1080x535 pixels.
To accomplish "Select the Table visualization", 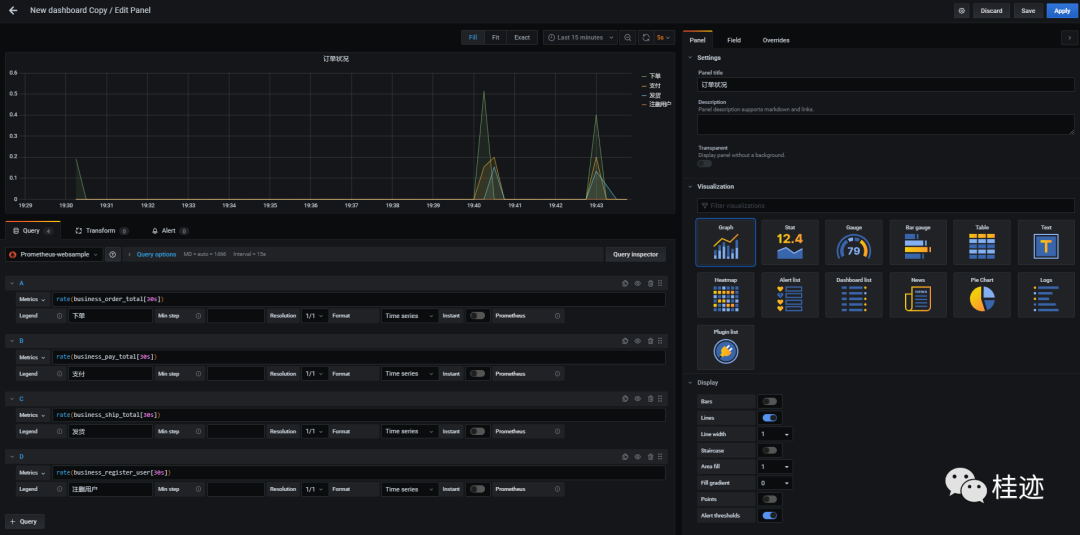I will click(x=982, y=242).
